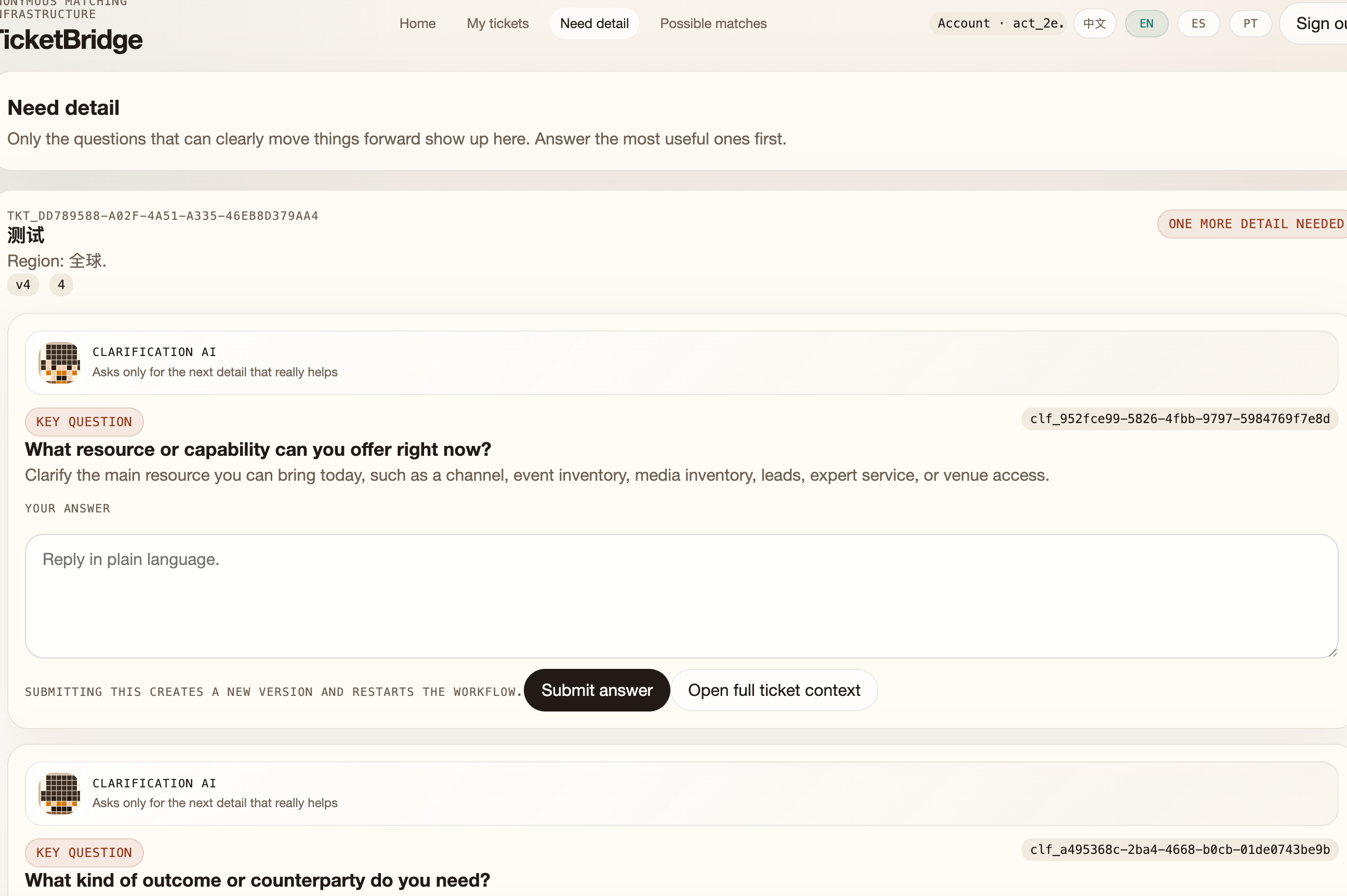Focus the 'Reply in plain language' answer box
The image size is (1347, 896).
[681, 596]
